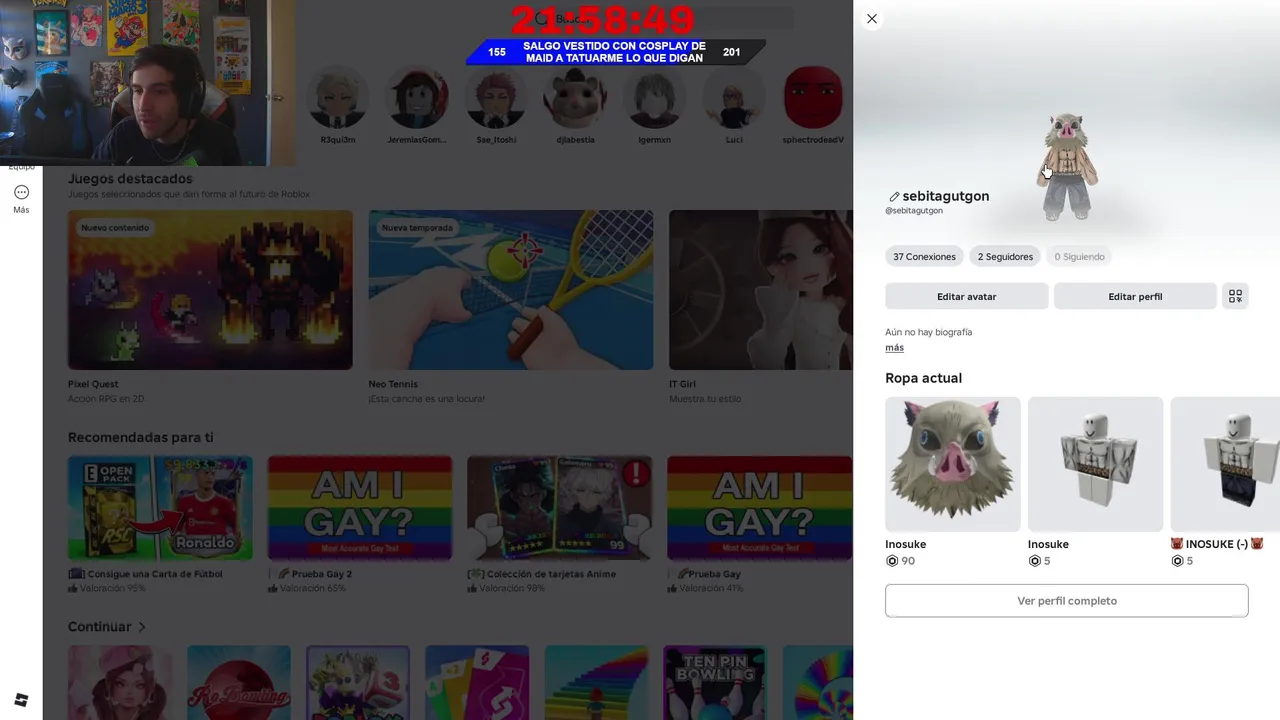Click the Roblox logo icon at bottom left
1280x720 pixels.
[x=21, y=699]
